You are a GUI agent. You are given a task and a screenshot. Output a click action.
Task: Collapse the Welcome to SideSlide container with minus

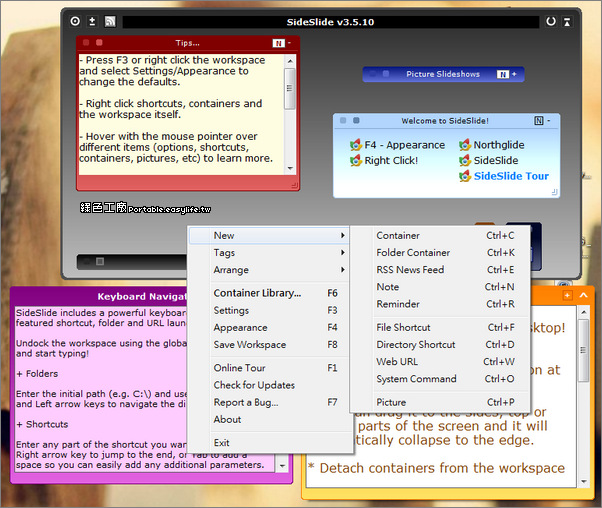coord(549,121)
